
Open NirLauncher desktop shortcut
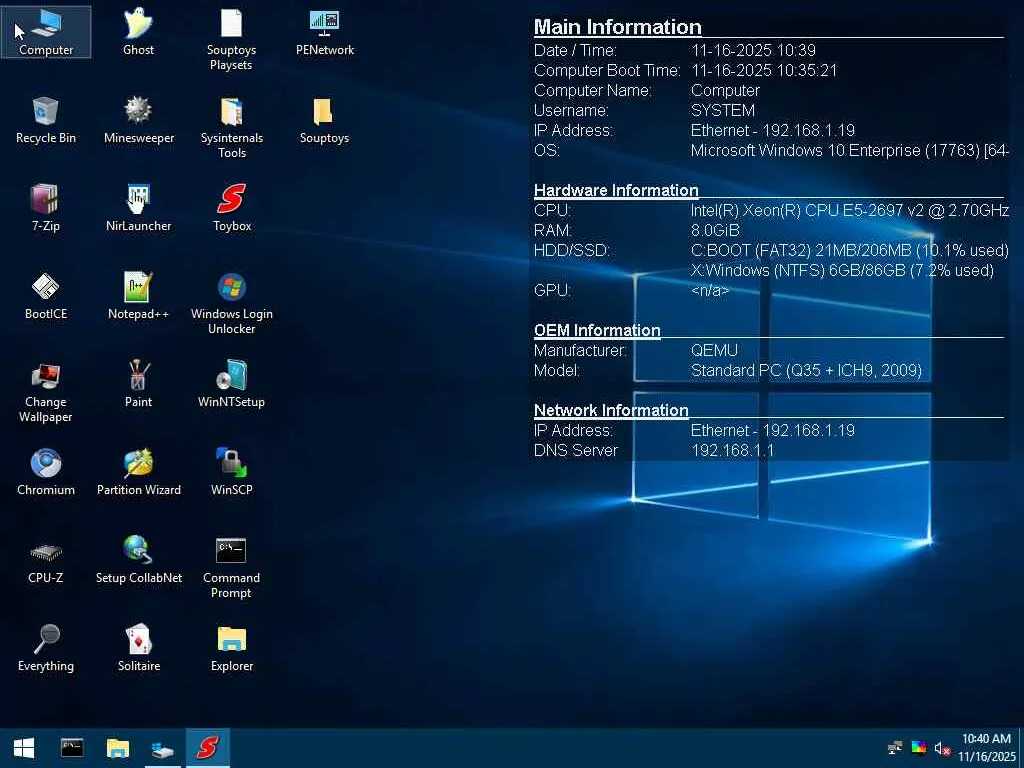point(138,209)
